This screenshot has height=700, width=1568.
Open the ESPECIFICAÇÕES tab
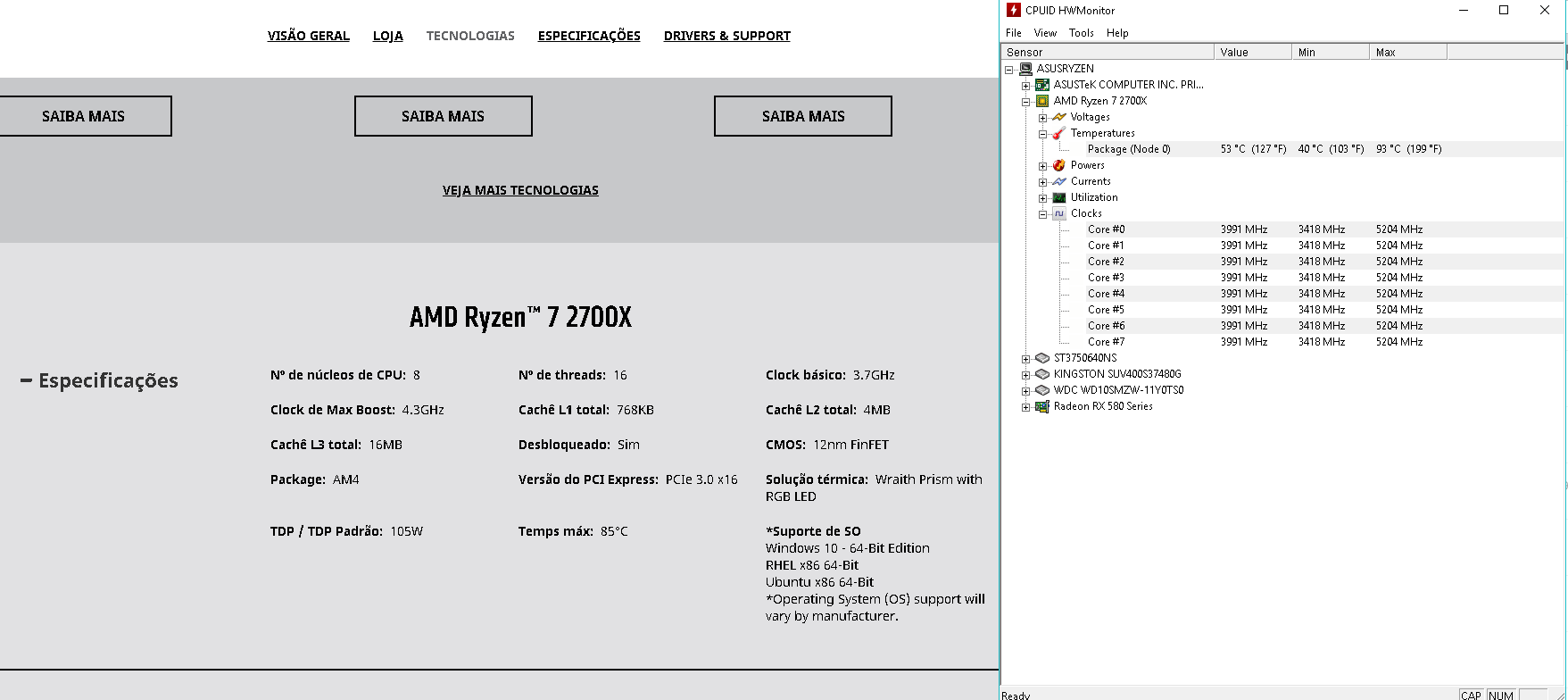pos(589,36)
